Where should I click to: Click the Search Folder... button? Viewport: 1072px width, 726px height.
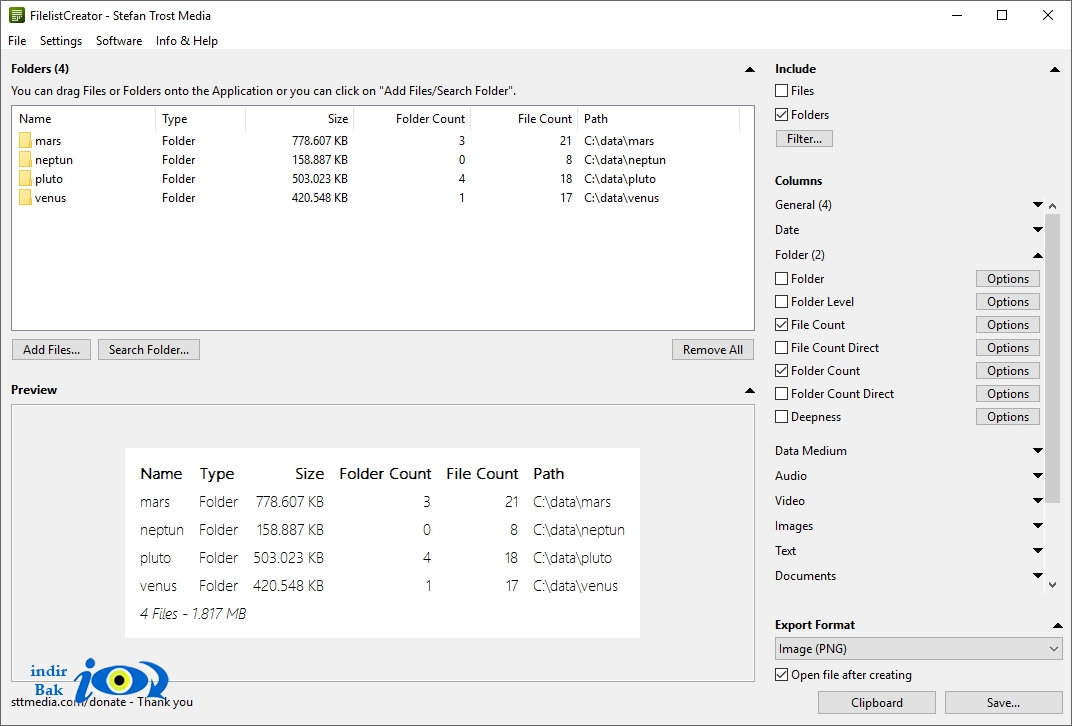click(x=149, y=349)
